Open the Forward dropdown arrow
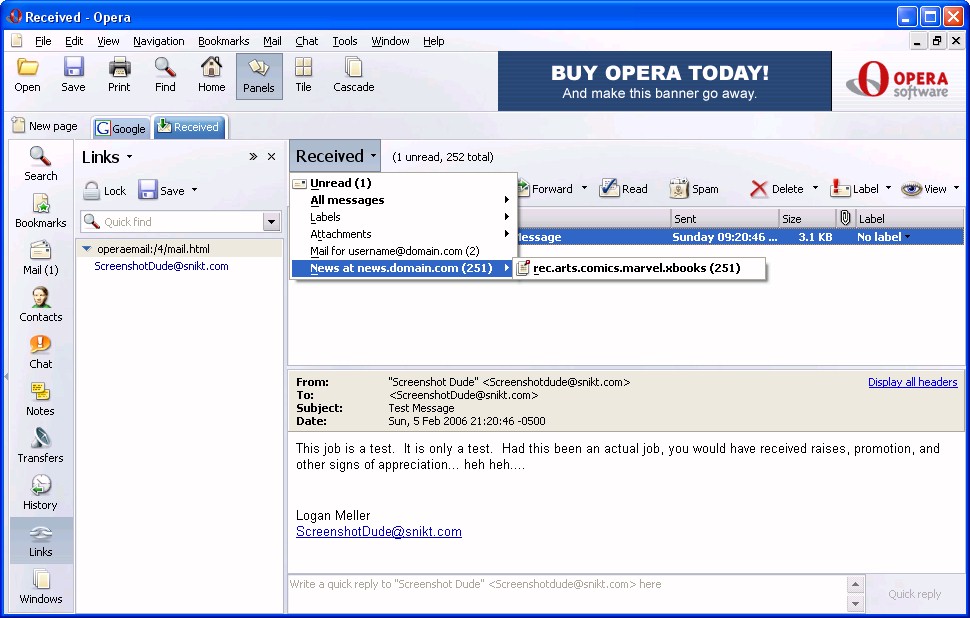This screenshot has height=618, width=970. pos(584,188)
